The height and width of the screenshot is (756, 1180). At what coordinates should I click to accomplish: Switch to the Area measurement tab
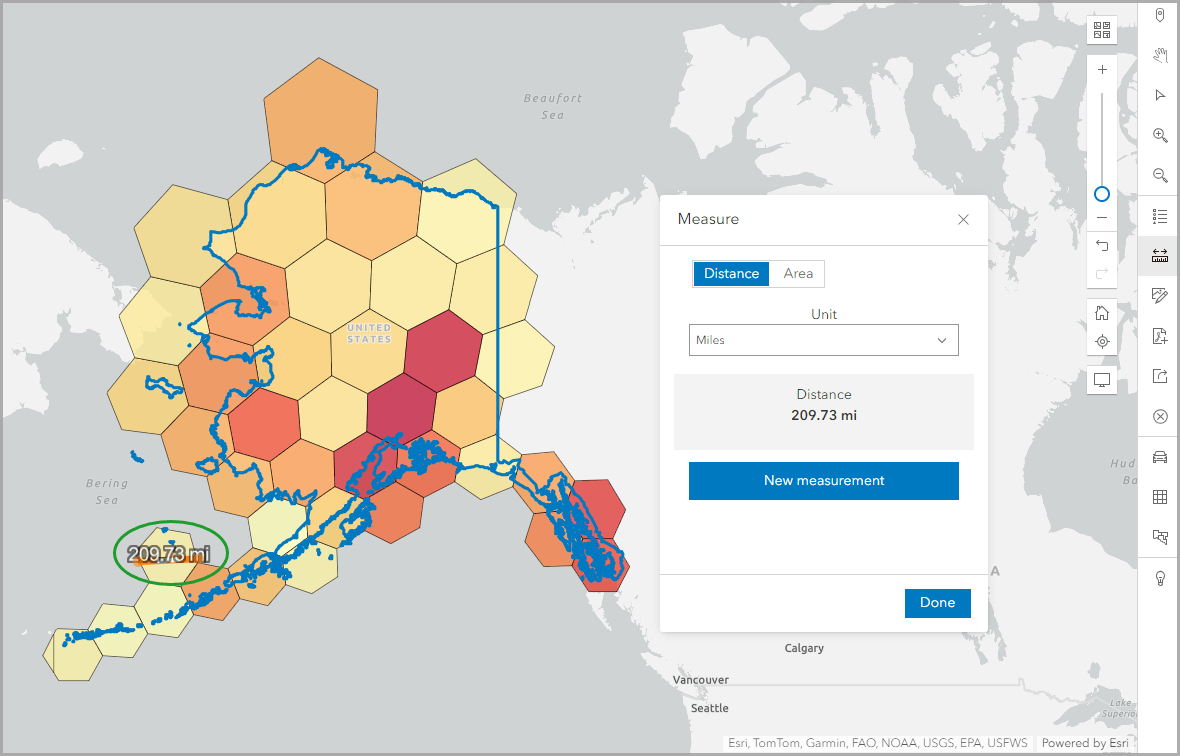tap(797, 273)
